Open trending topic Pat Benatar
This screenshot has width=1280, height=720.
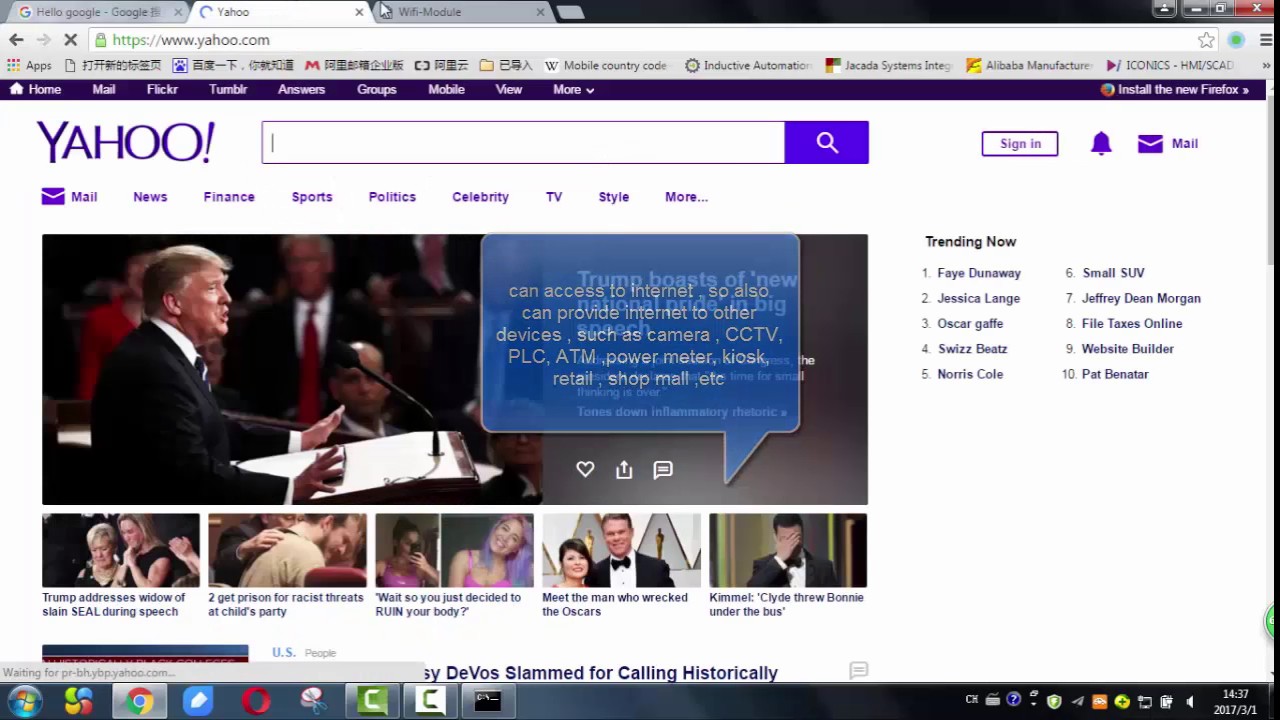(1115, 374)
